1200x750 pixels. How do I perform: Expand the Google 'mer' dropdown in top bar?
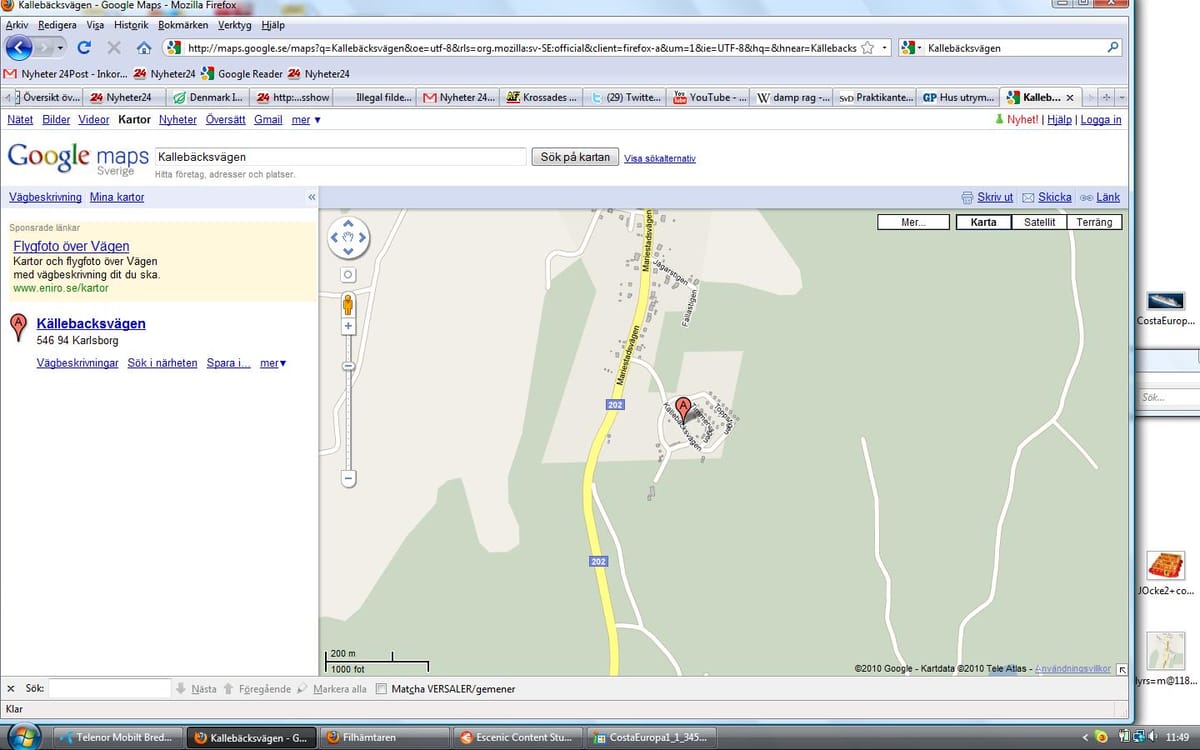coord(306,119)
